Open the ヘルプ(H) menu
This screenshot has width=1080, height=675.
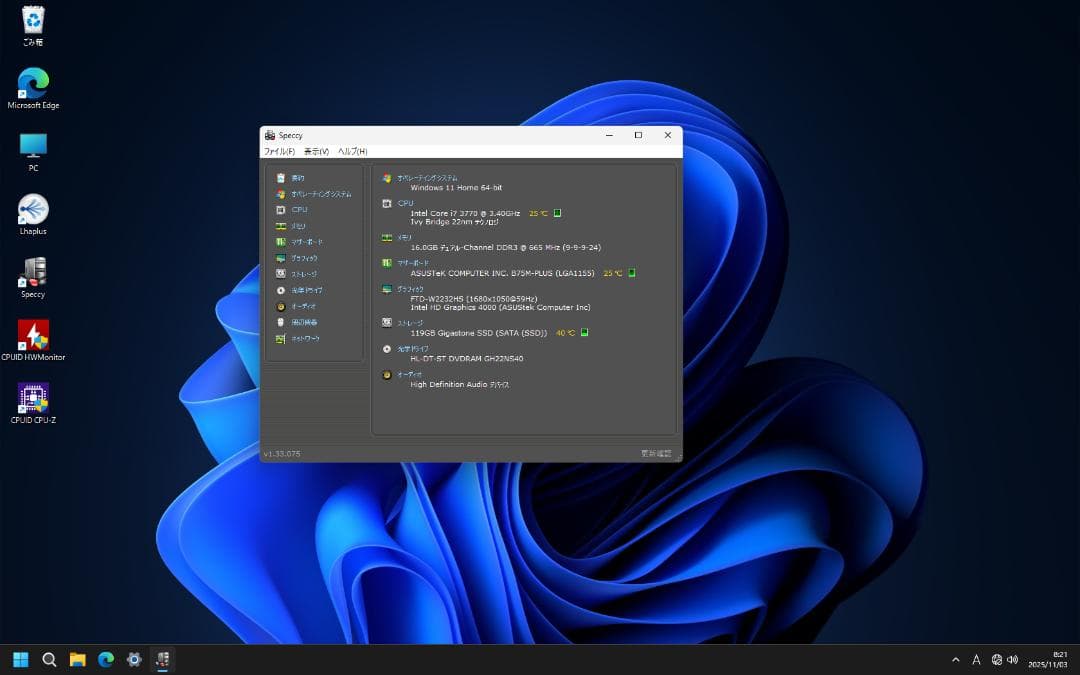pos(352,151)
